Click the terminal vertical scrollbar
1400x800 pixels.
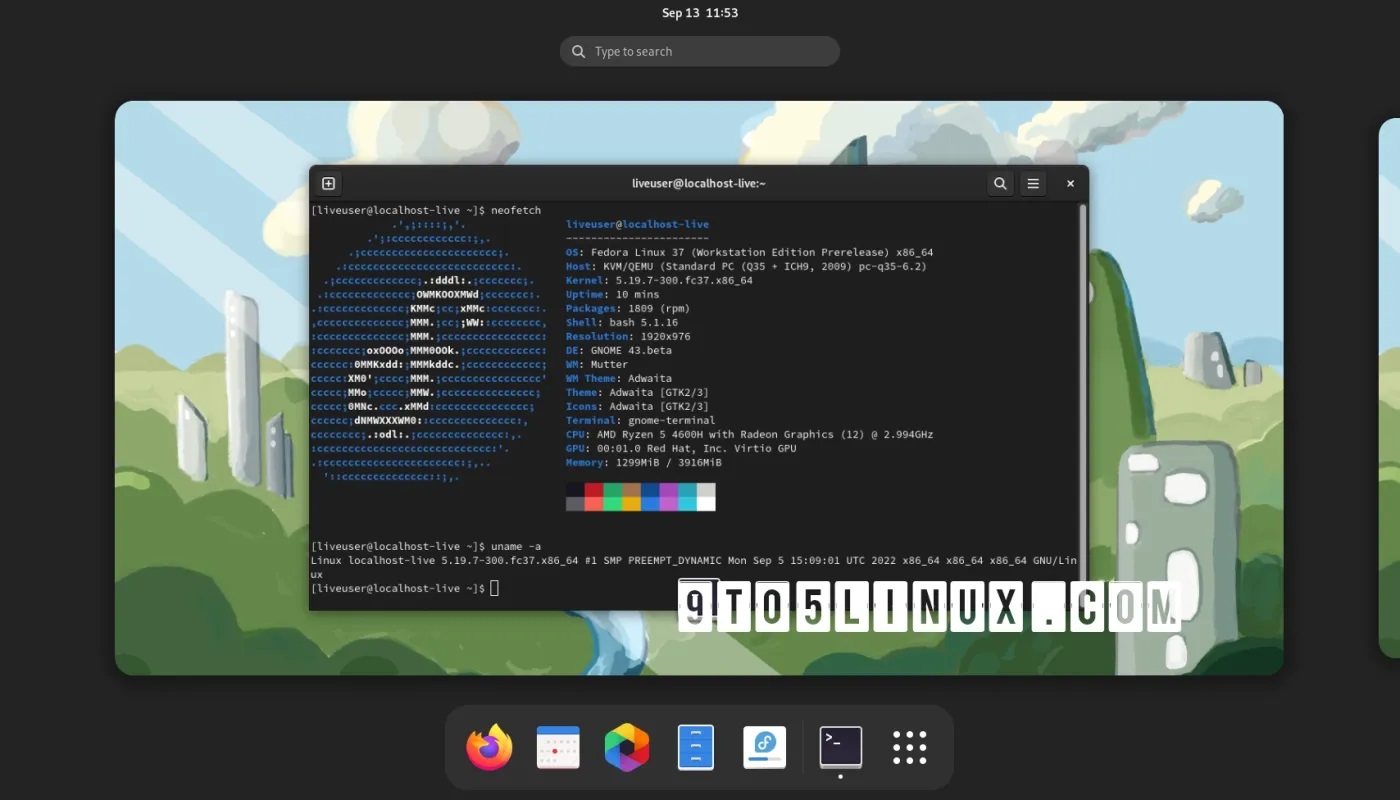pos(1082,400)
